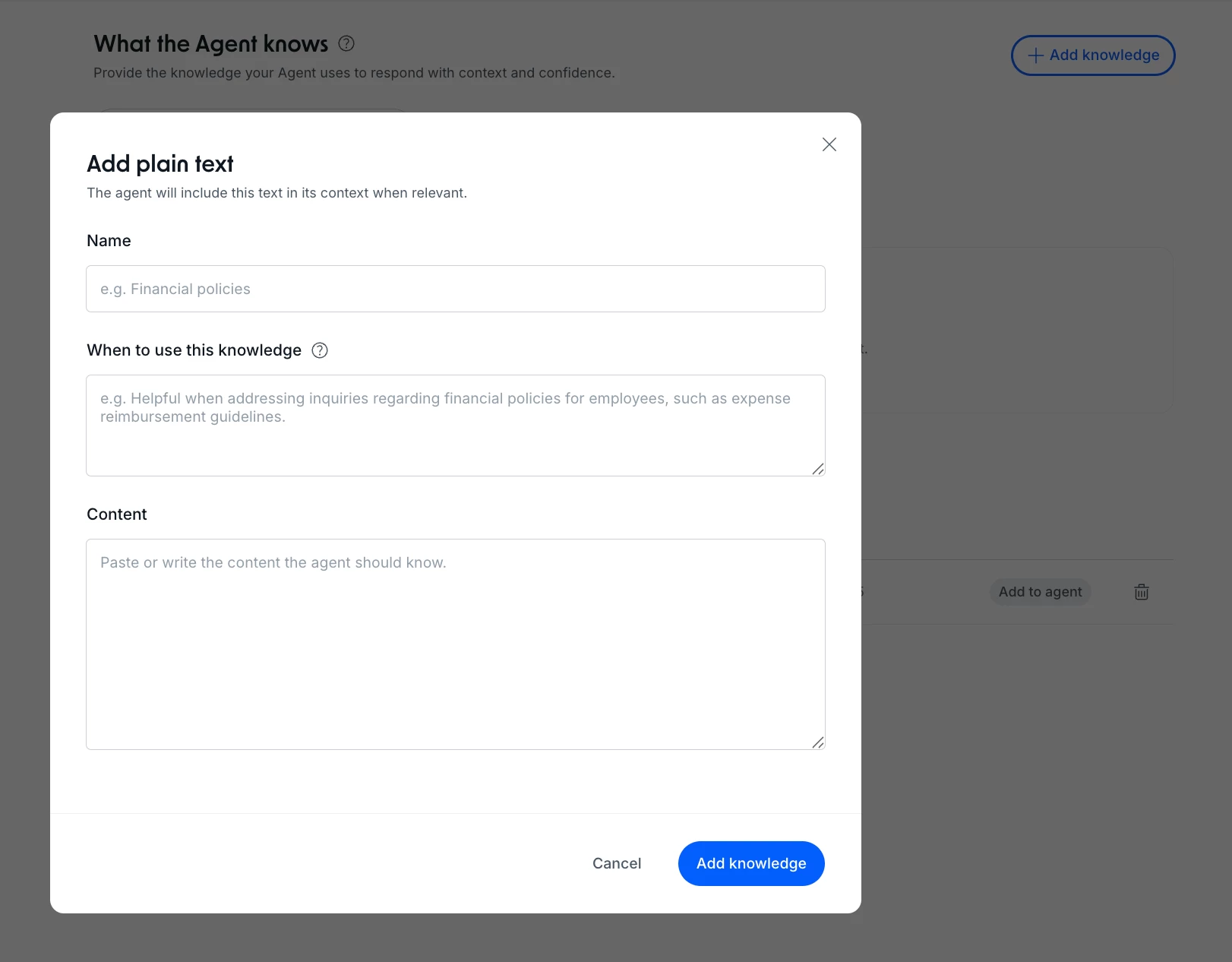1232x962 pixels.
Task: Grab the Content textarea resize handle
Action: 818,742
